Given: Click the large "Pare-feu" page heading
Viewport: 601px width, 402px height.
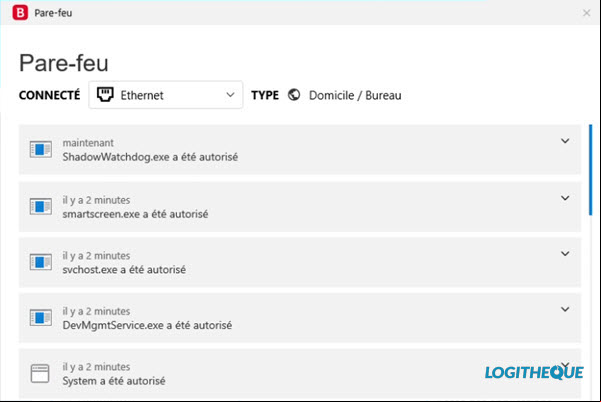Looking at the screenshot, I should [x=64, y=63].
